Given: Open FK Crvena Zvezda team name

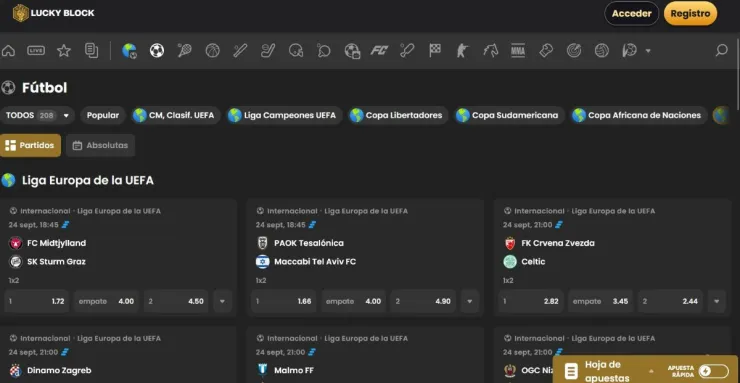Looking at the screenshot, I should pos(558,243).
